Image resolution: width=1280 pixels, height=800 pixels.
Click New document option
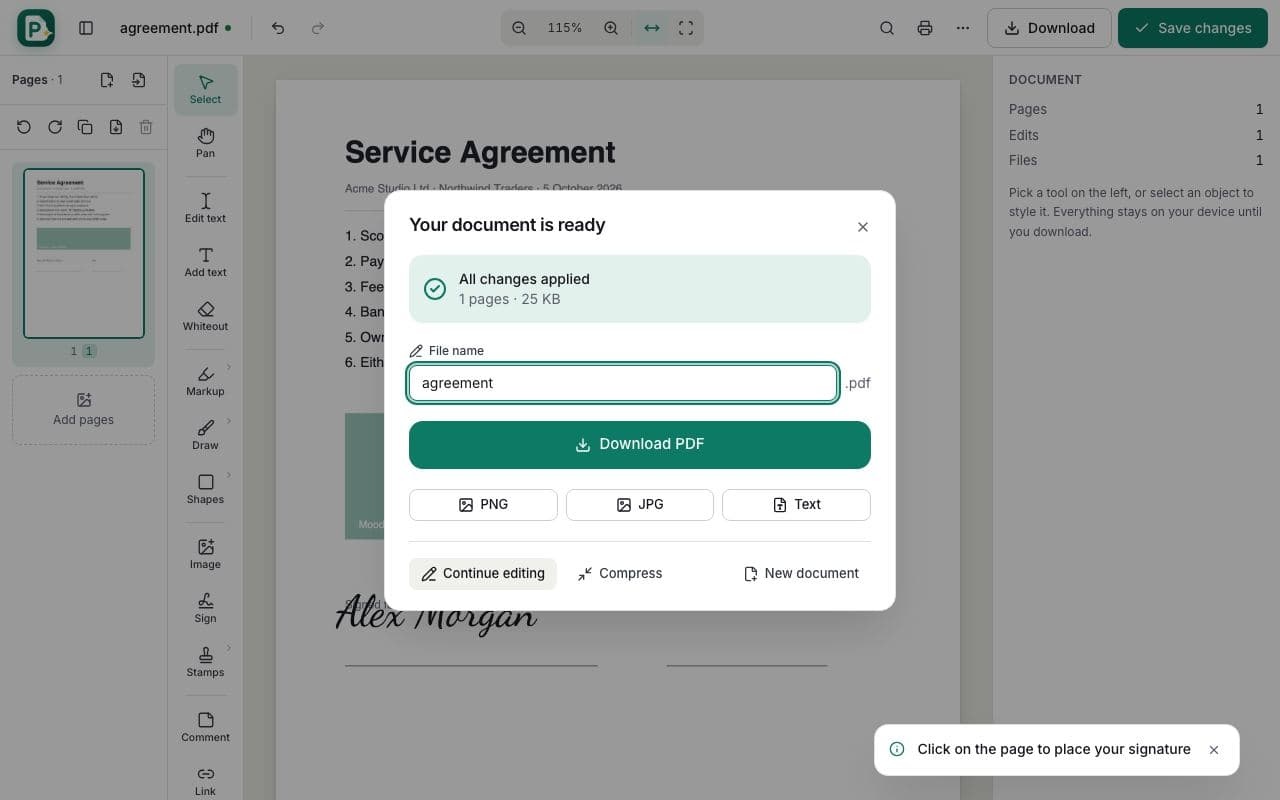point(802,573)
